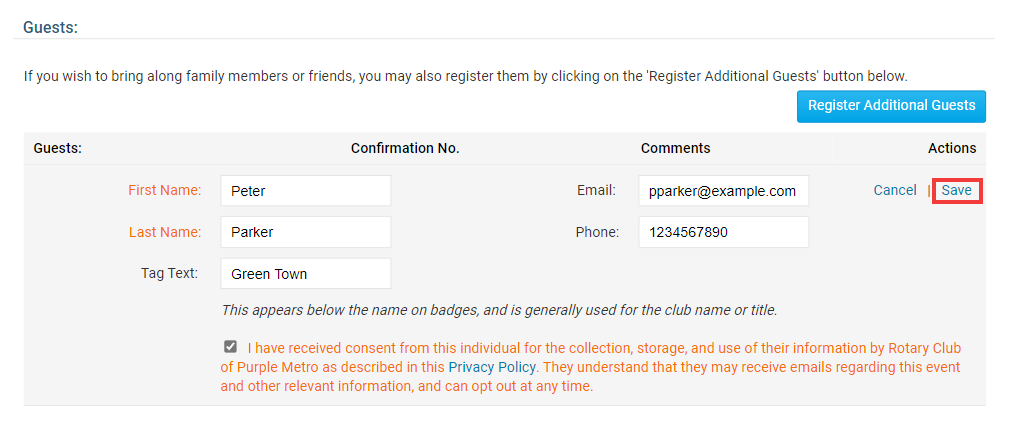
Task: Focus the First Name field containing Peter
Action: click(305, 191)
